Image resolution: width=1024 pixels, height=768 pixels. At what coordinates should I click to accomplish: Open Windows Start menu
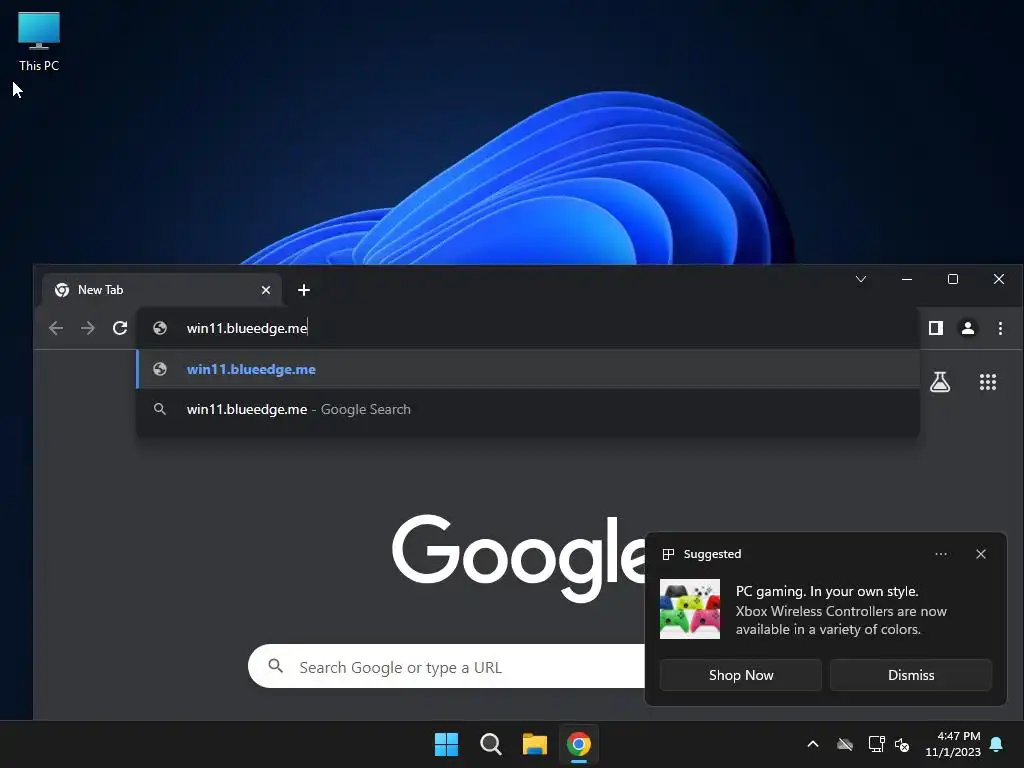point(447,744)
